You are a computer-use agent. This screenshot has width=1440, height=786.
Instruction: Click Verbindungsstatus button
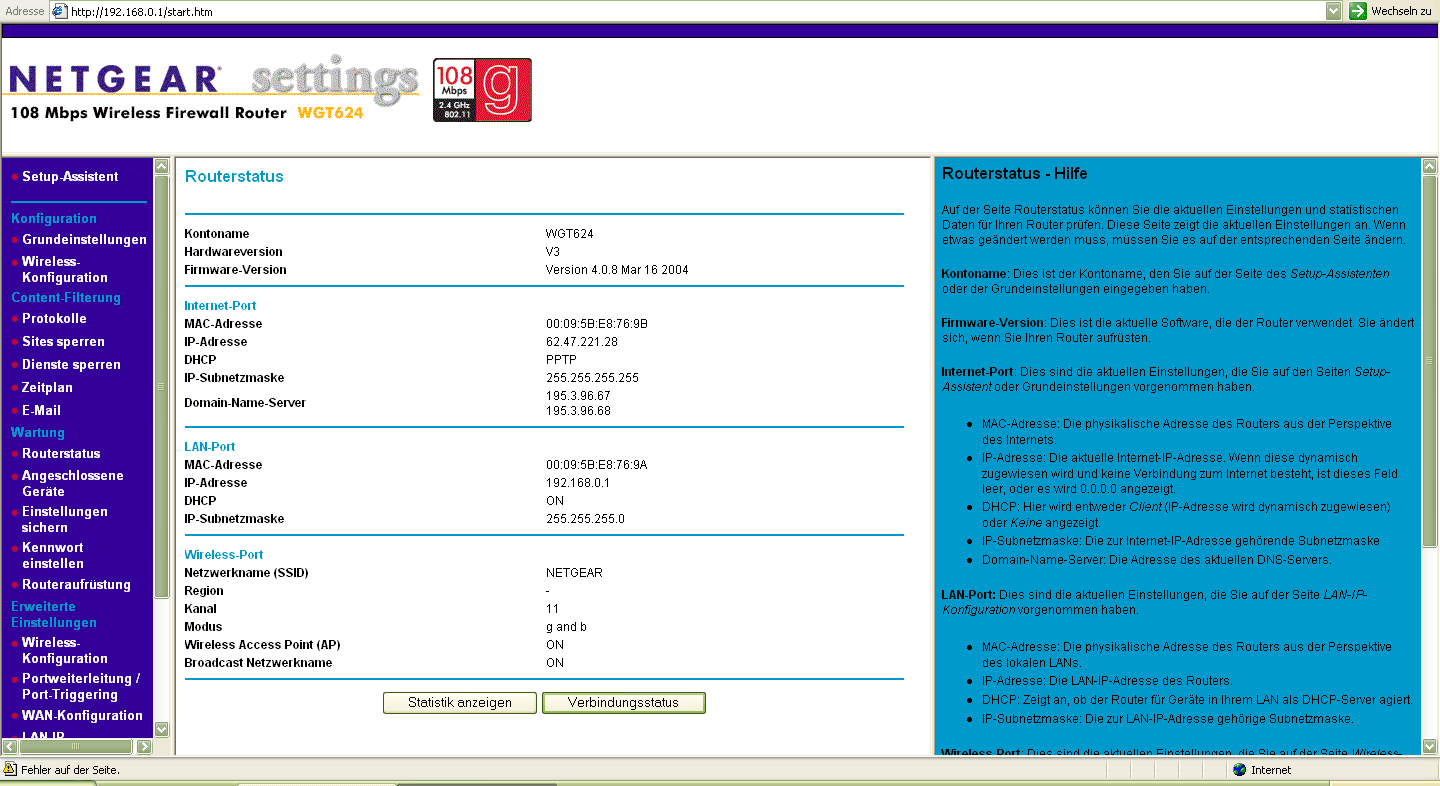tap(623, 702)
